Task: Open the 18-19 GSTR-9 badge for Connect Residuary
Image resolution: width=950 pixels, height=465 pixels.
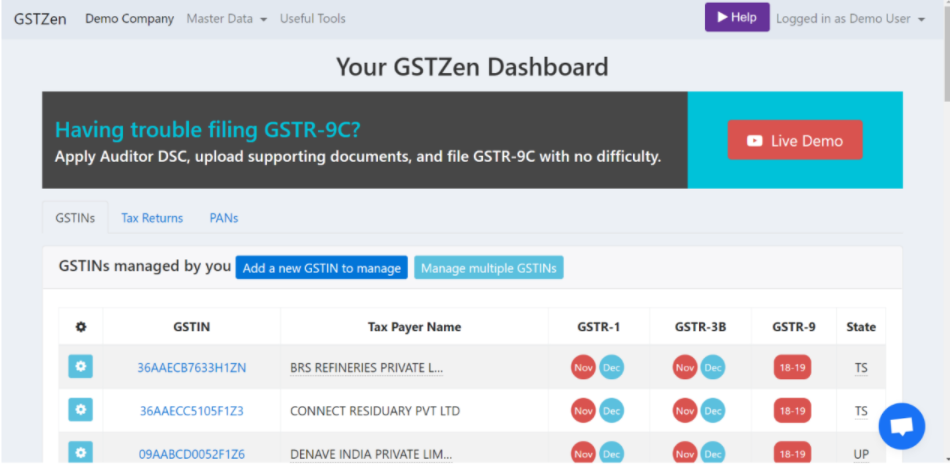Action: [x=792, y=410]
